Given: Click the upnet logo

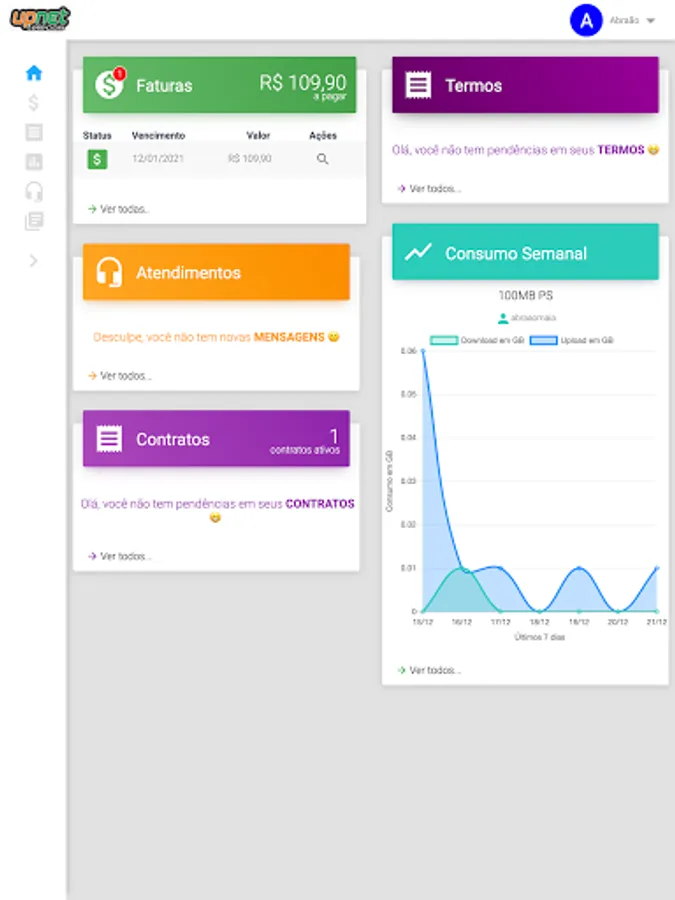Looking at the screenshot, I should 40,18.
